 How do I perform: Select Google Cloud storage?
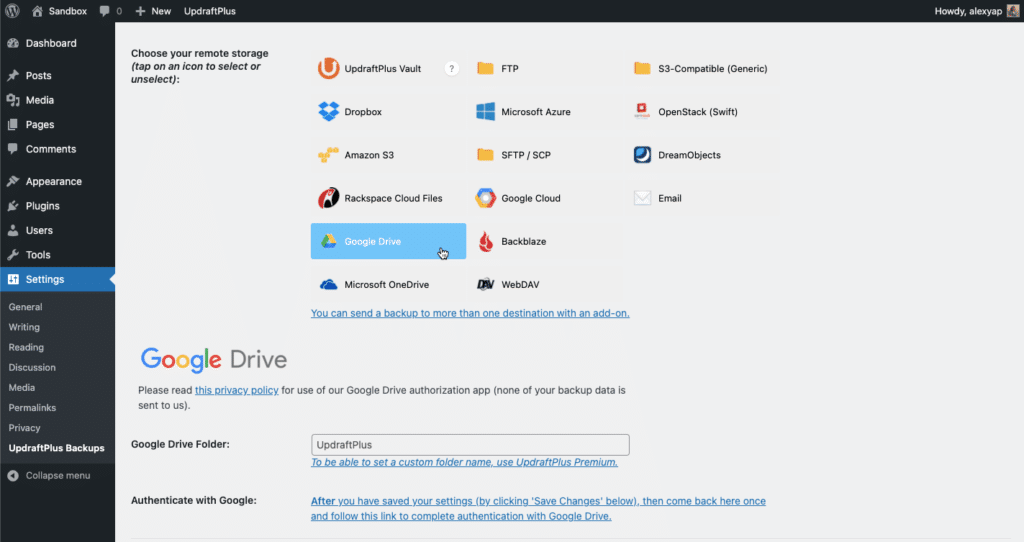click(545, 198)
